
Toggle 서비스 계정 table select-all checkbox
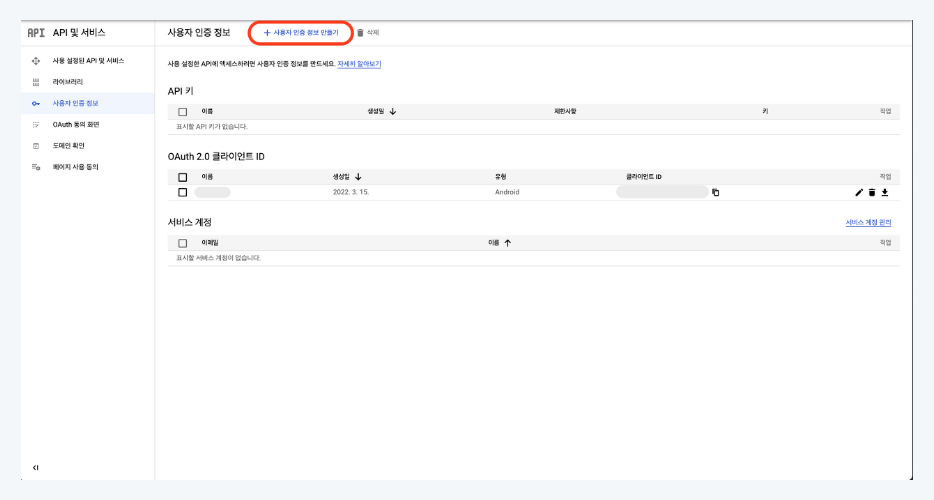182,243
